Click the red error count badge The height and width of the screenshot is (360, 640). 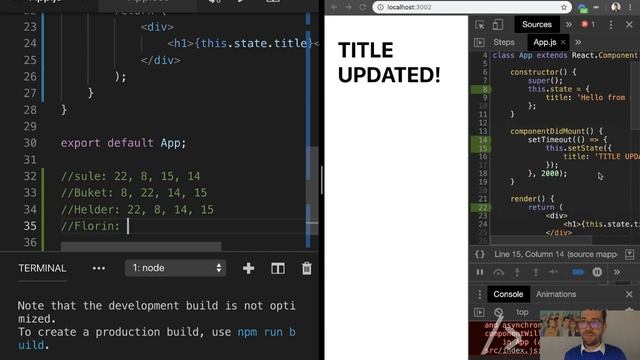point(588,24)
